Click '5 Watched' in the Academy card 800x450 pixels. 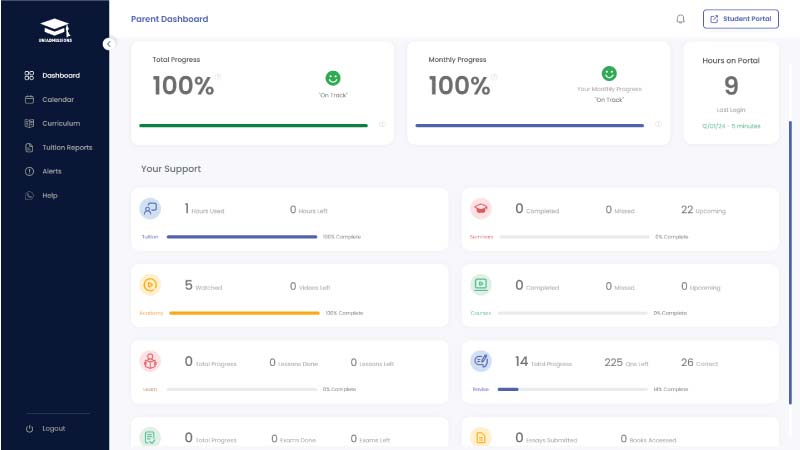(203, 286)
